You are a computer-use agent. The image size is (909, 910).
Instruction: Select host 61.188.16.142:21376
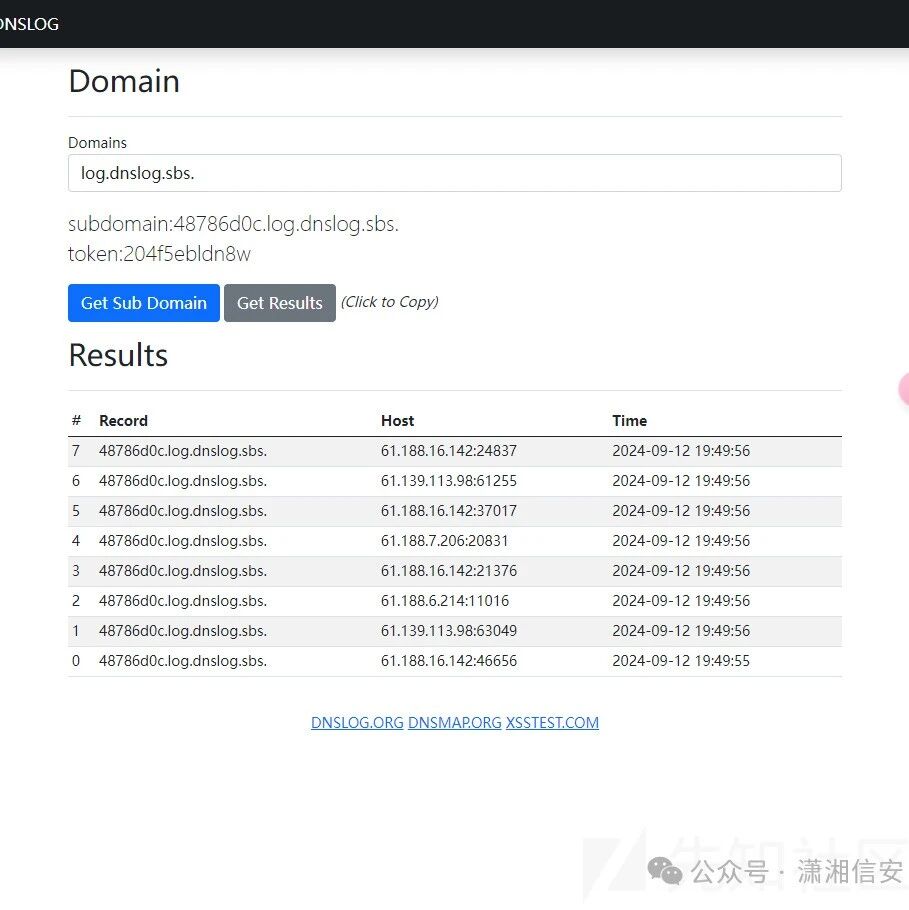(449, 571)
